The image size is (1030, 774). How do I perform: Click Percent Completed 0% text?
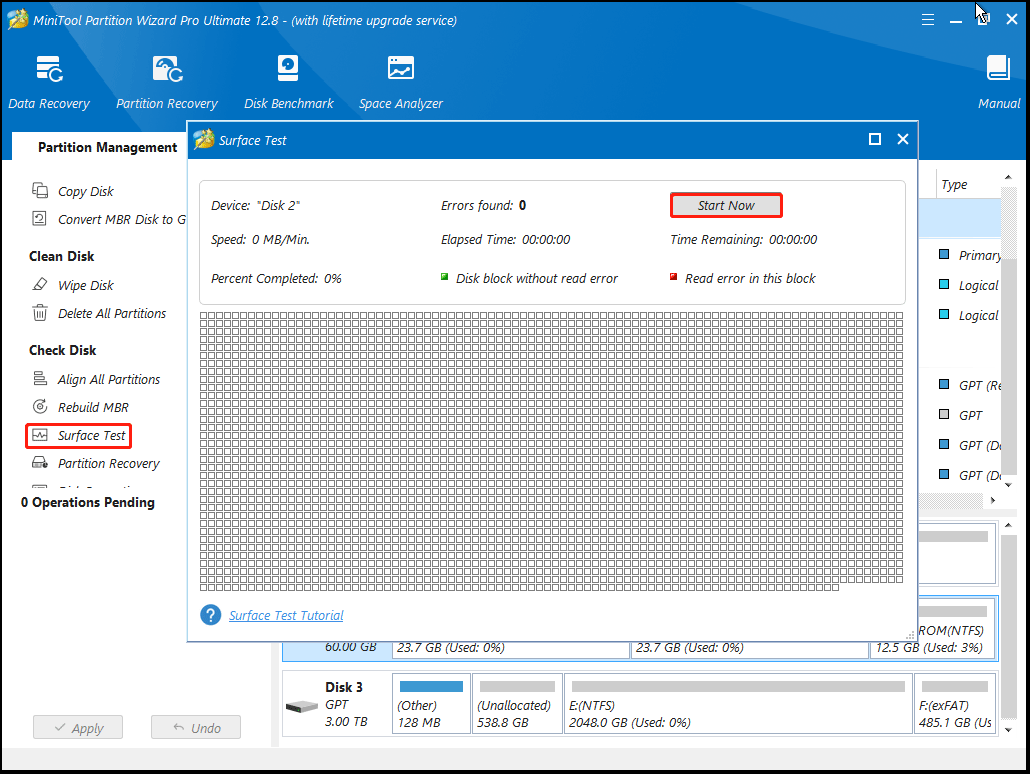(276, 279)
